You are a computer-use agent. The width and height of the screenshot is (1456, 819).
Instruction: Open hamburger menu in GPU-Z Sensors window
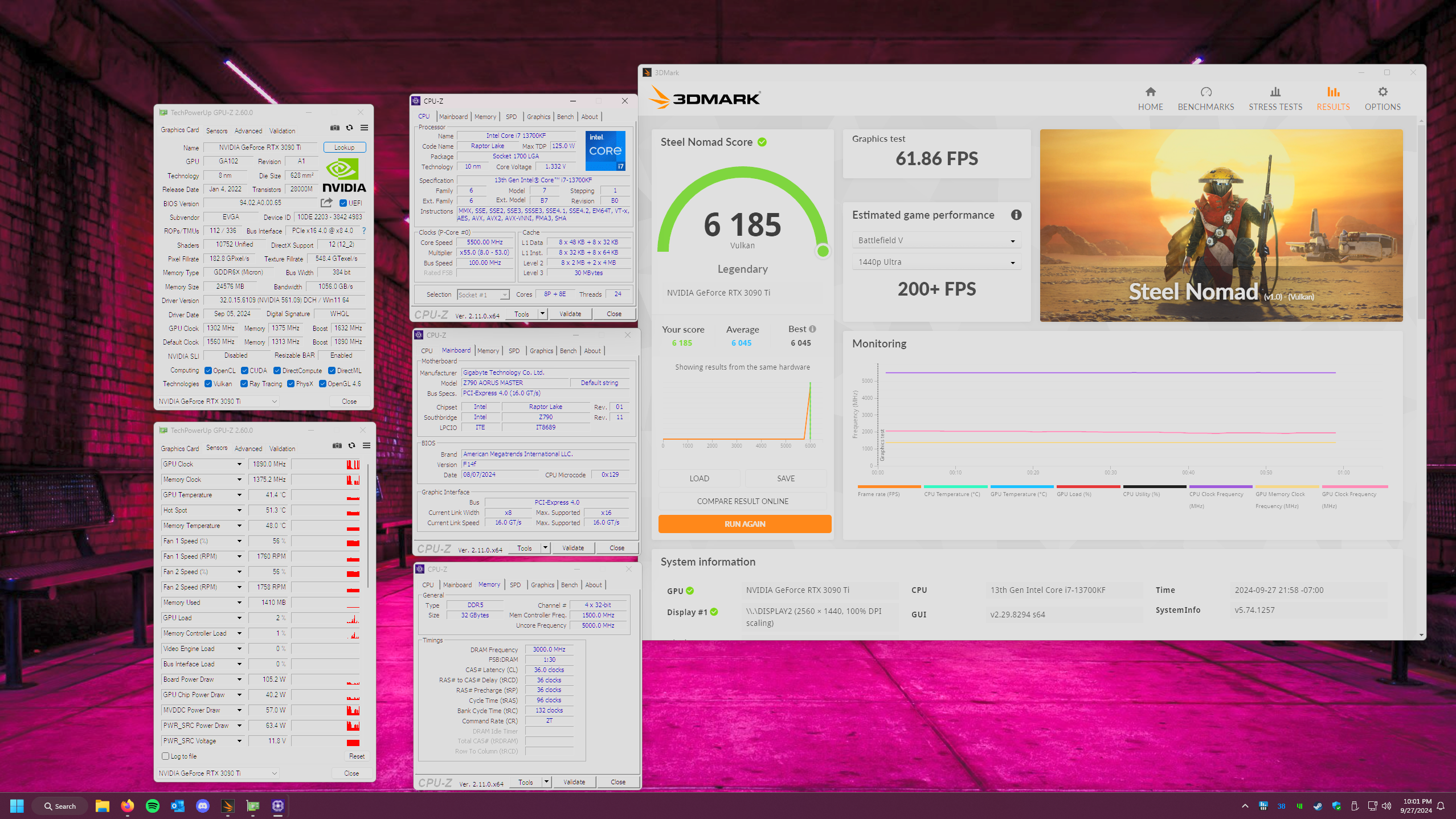pyautogui.click(x=366, y=445)
